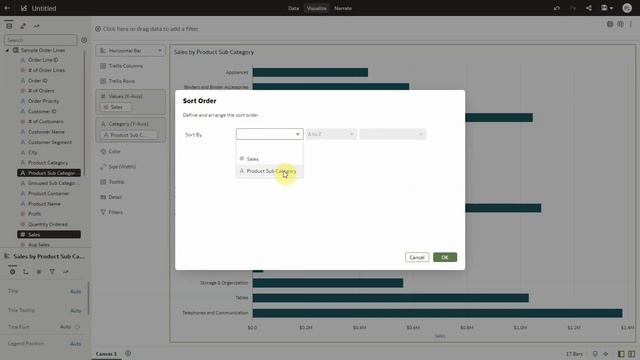Screen dimensions: 640x360
Task: Select highlighted Sales measure in data panel
Action: [49, 234]
